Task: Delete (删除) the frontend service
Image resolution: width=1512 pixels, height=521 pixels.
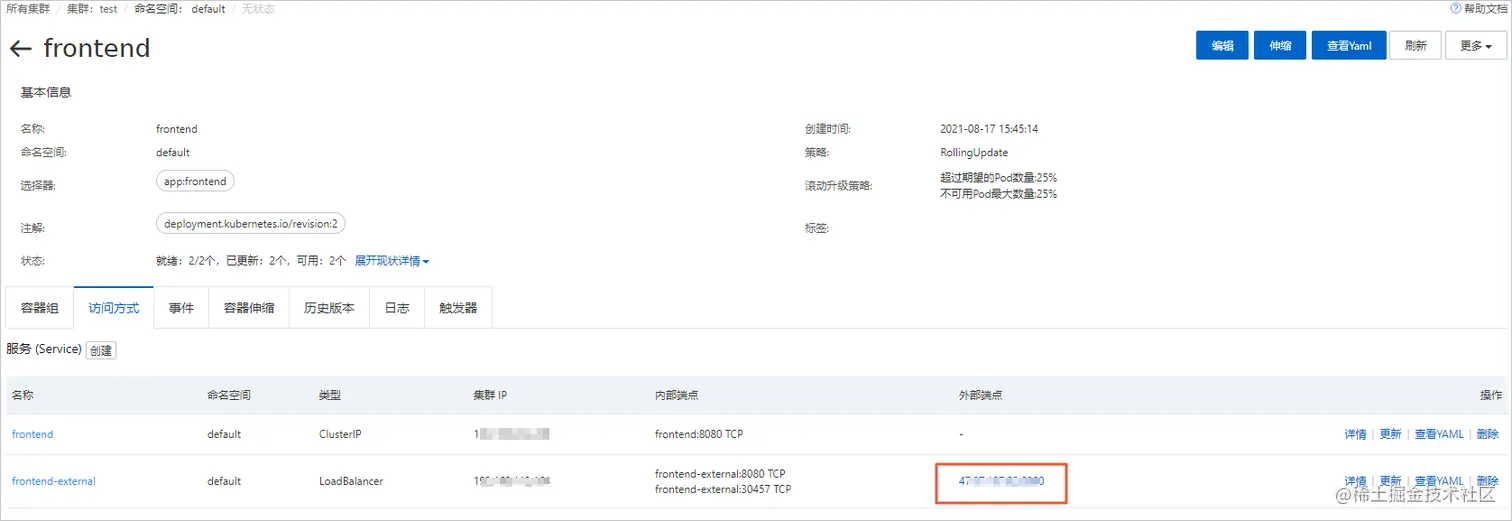Action: [x=1487, y=434]
